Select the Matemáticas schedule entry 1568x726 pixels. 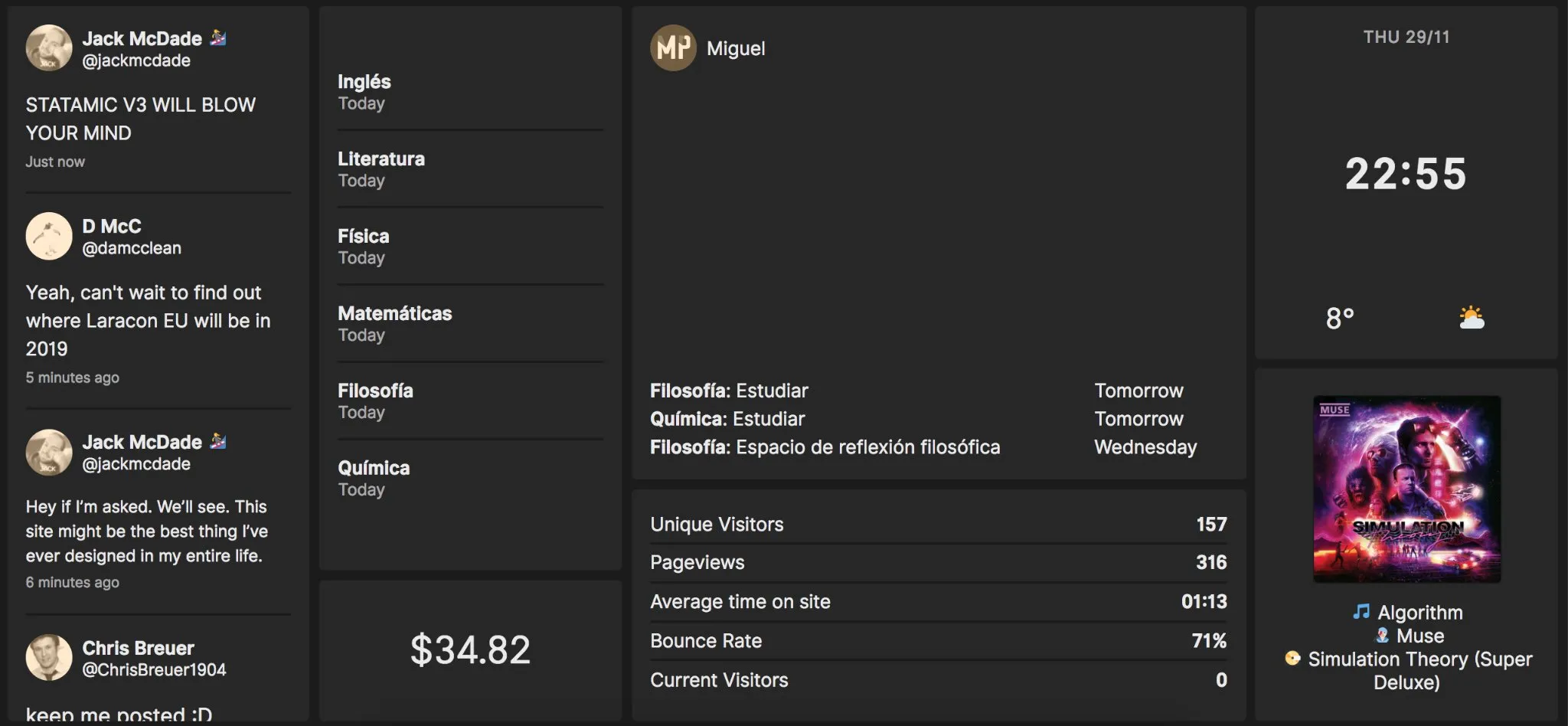395,323
